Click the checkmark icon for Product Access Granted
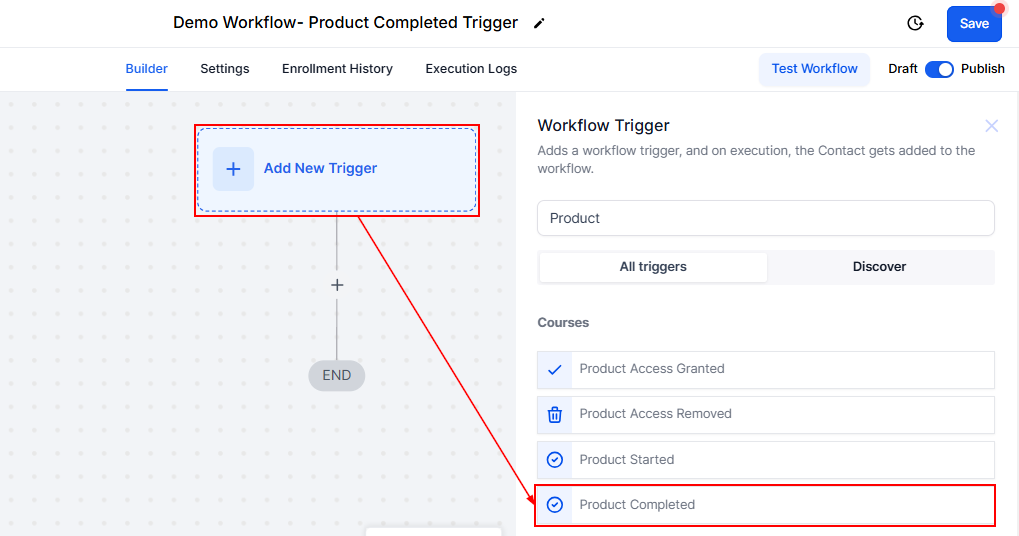 pyautogui.click(x=555, y=369)
